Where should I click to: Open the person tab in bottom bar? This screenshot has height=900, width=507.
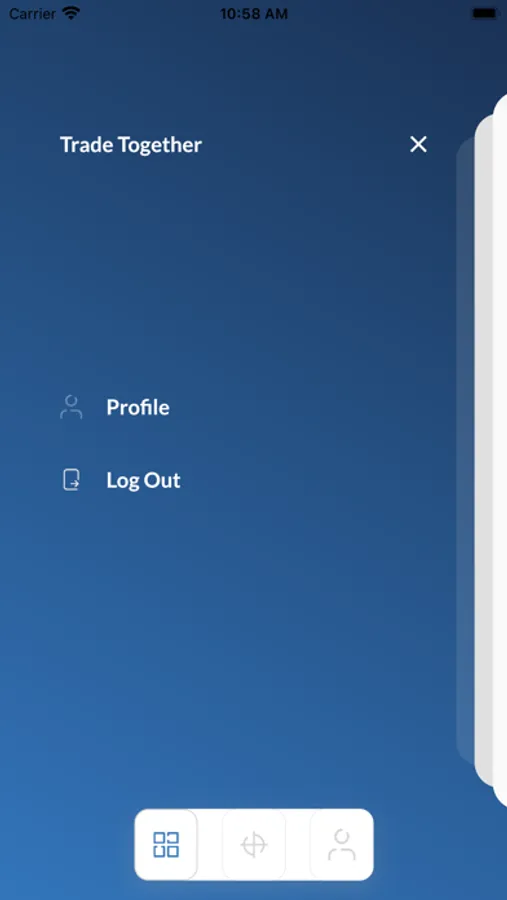coord(342,845)
